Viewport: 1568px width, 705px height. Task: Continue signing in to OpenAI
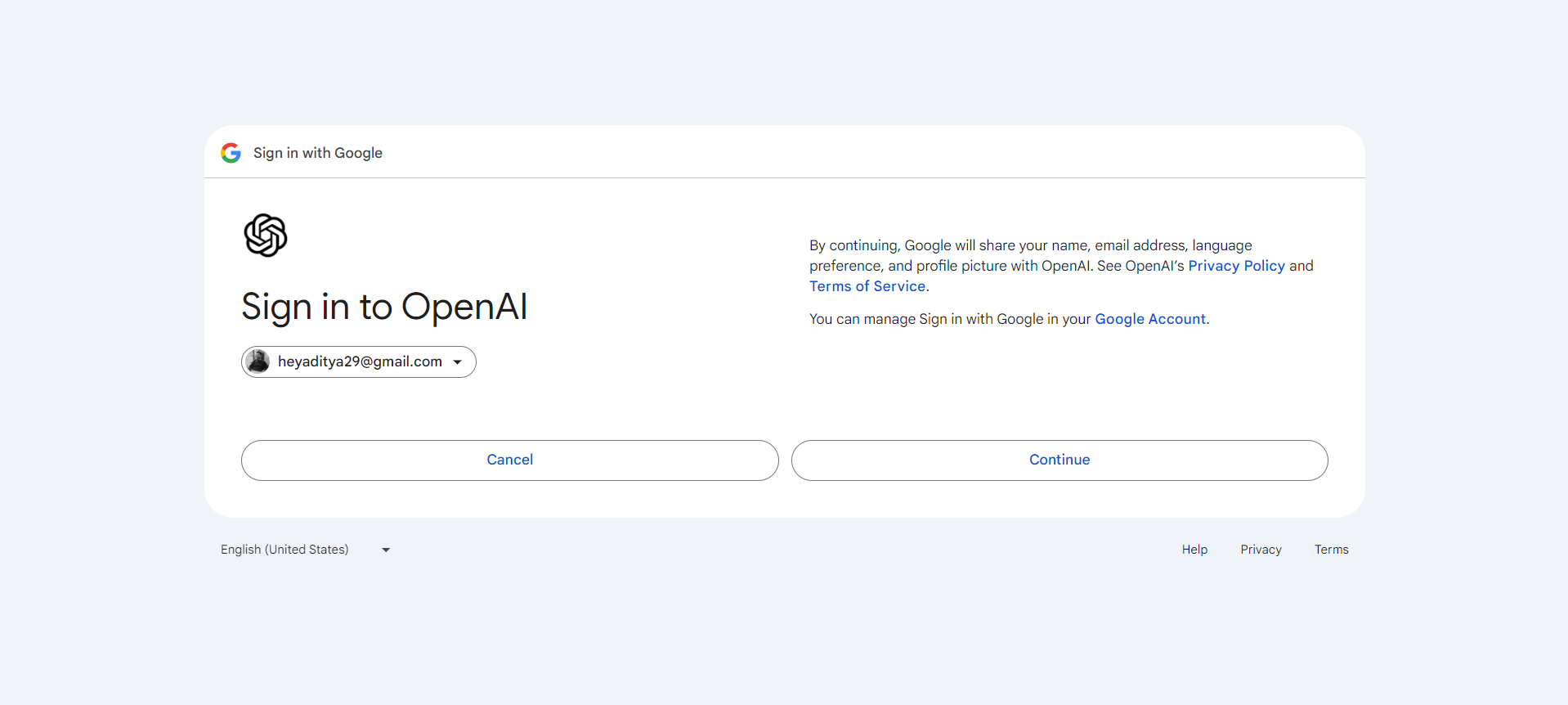(x=1060, y=460)
